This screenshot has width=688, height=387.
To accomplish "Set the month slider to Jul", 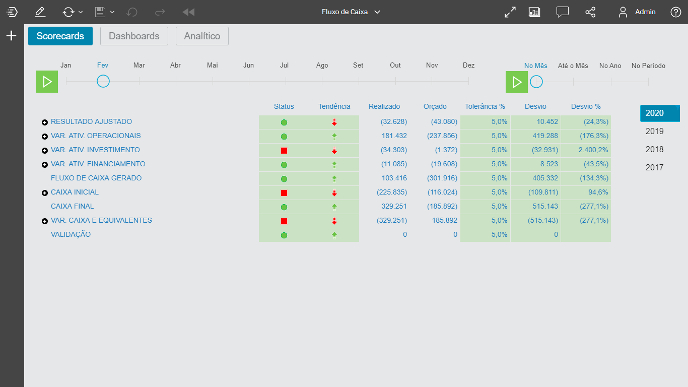I will 285,81.
